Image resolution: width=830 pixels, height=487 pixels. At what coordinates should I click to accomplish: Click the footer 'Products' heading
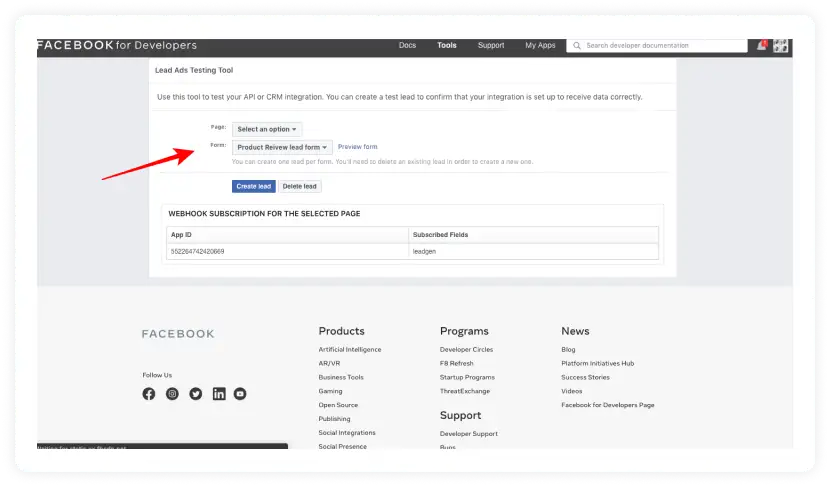(x=341, y=331)
